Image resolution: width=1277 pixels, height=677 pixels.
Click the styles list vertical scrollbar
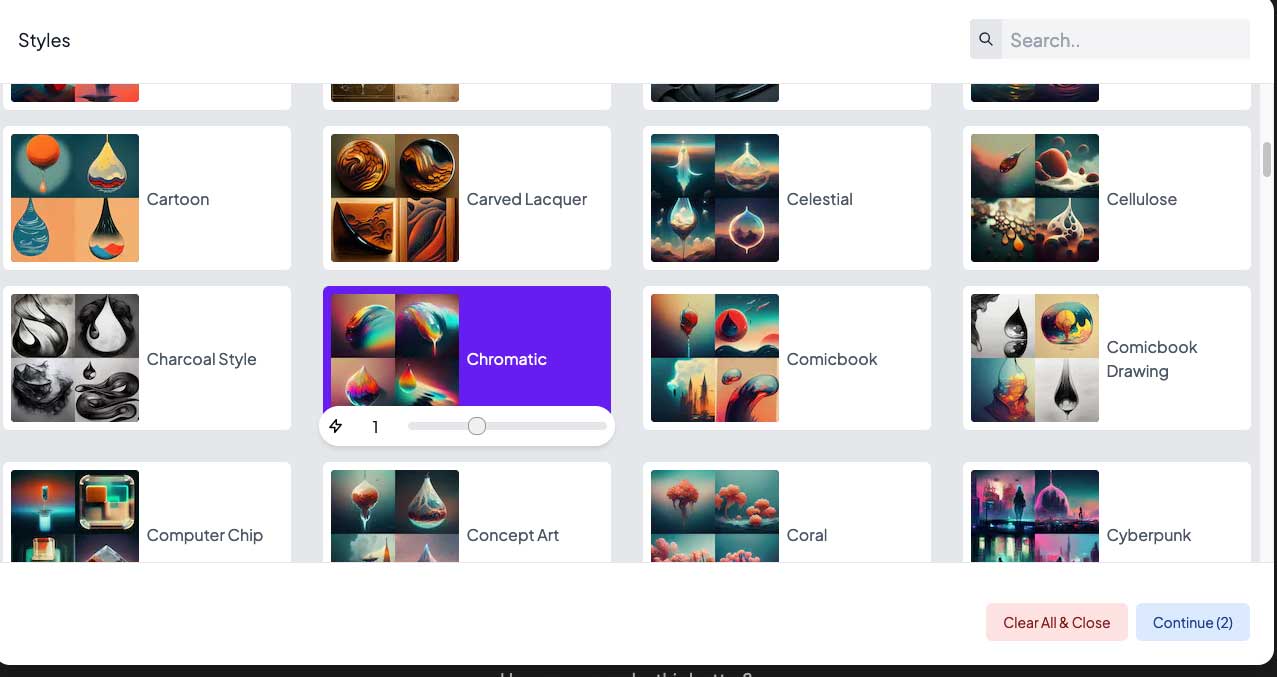pyautogui.click(x=1267, y=160)
